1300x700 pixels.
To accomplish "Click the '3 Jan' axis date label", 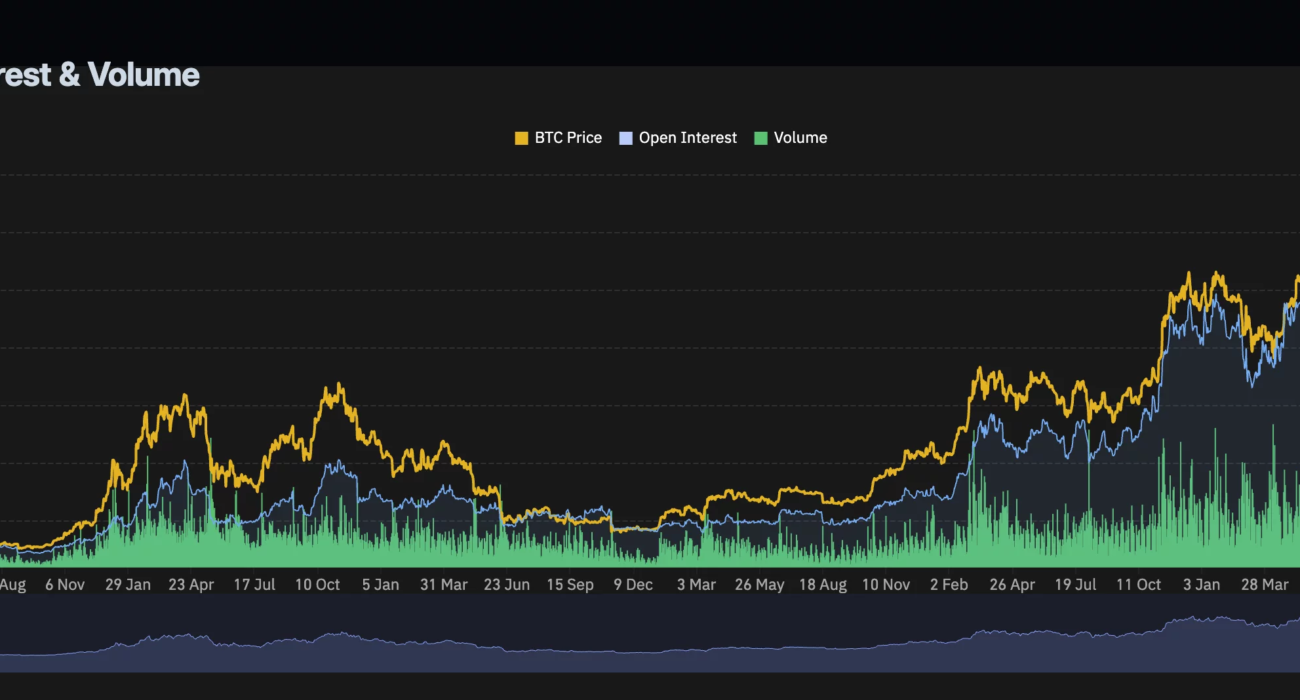I will pyautogui.click(x=1201, y=585).
